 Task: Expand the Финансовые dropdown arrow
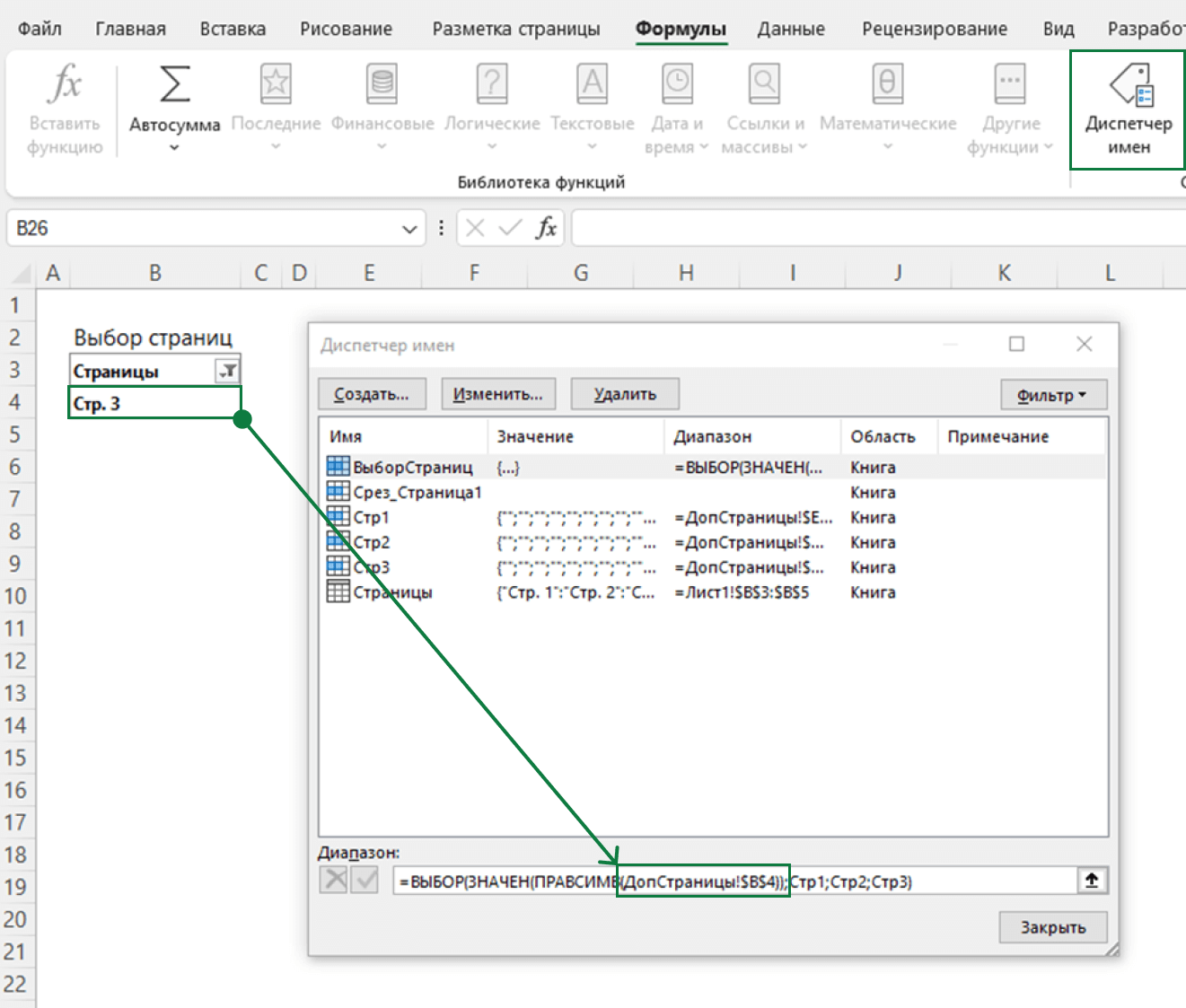tap(382, 146)
